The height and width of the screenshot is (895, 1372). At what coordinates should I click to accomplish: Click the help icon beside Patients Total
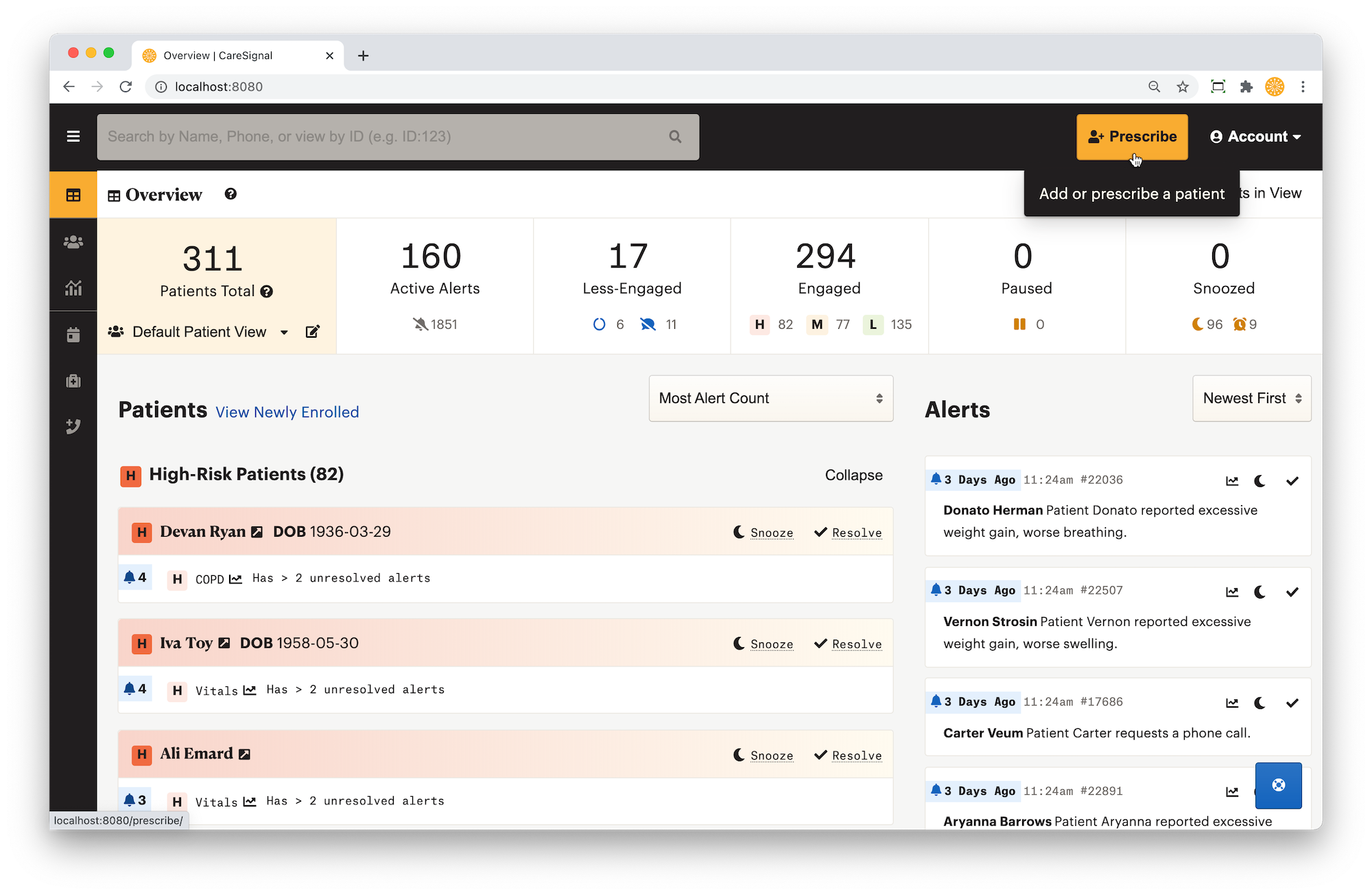pyautogui.click(x=267, y=292)
